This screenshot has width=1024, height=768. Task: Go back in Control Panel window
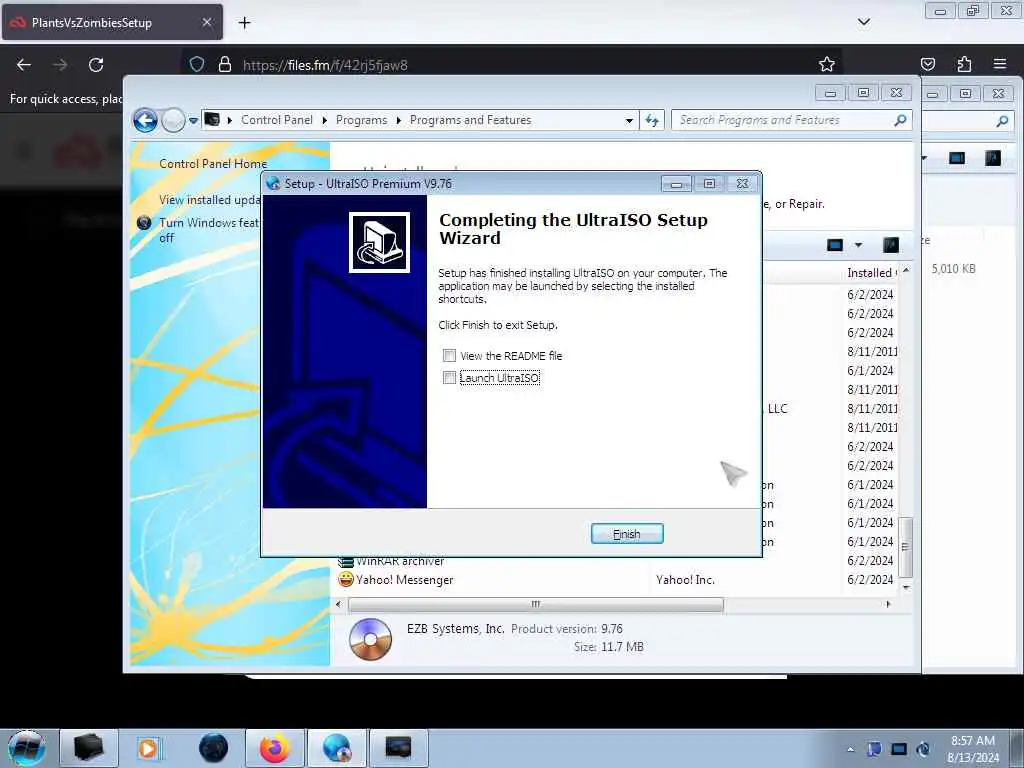pyautogui.click(x=145, y=120)
